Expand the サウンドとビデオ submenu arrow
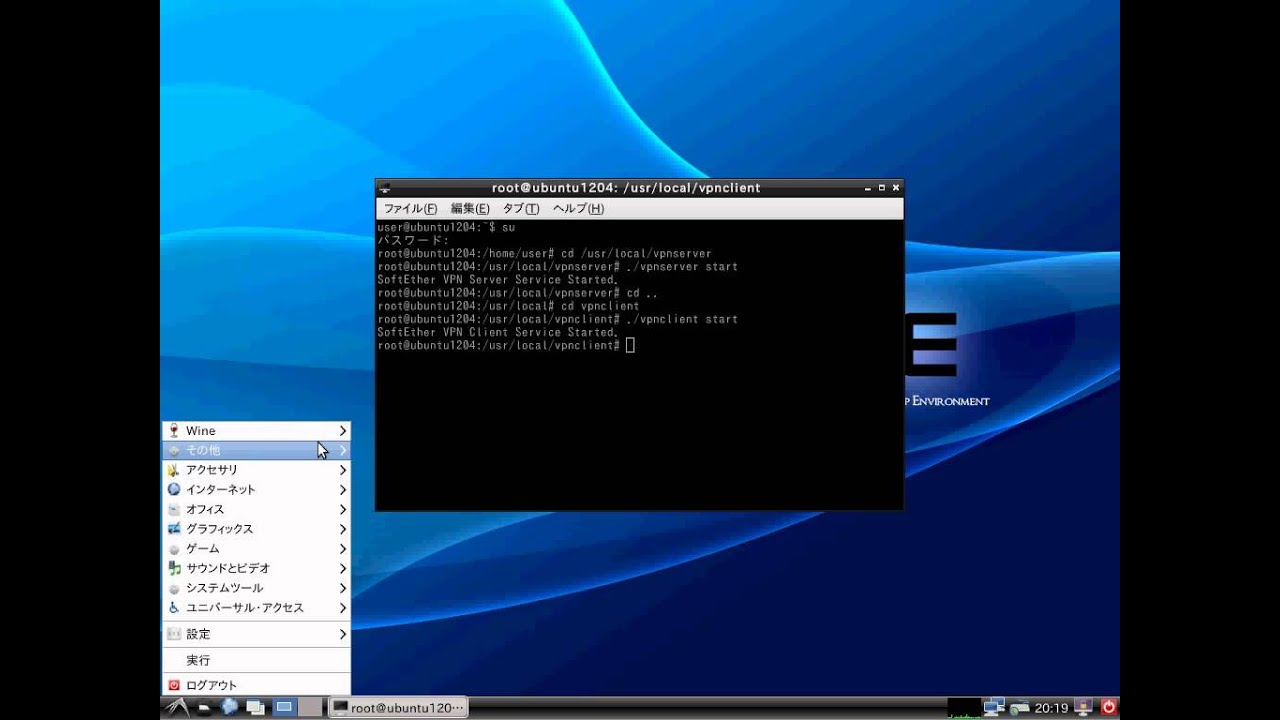The width and height of the screenshot is (1280, 720). (342, 568)
